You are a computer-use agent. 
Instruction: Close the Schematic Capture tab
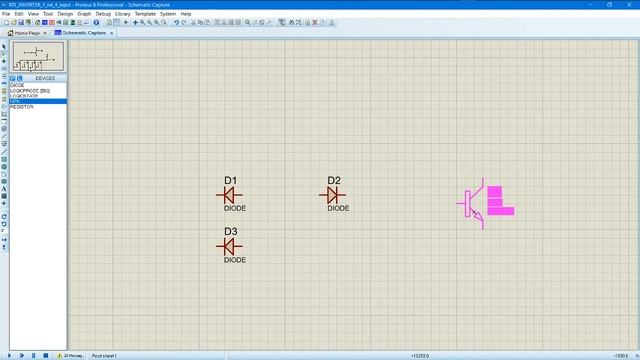(111, 33)
